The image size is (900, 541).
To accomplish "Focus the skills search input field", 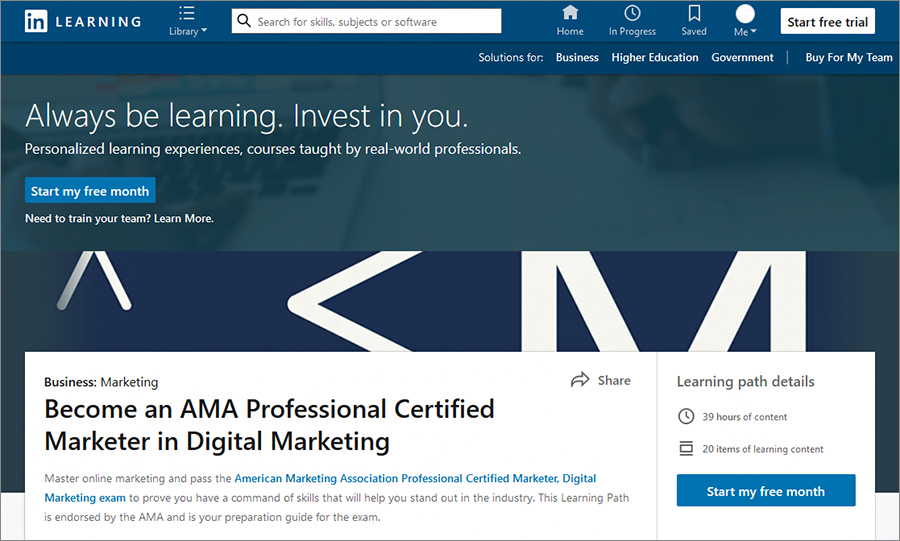I will [x=366, y=21].
